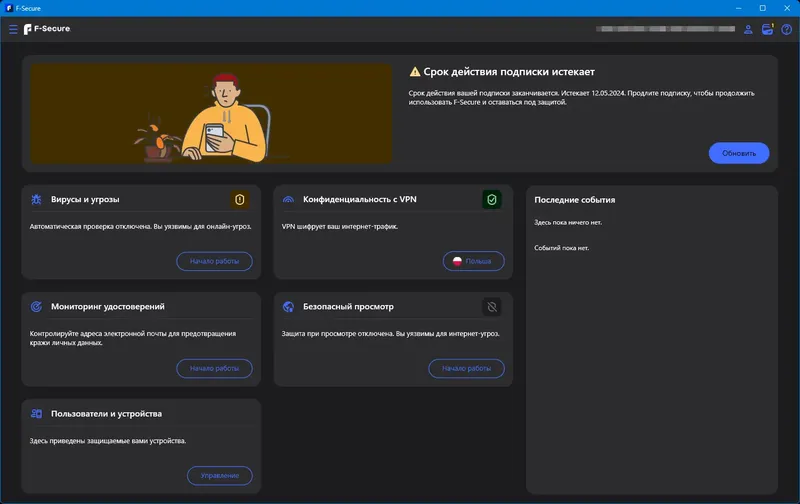
Task: Click the Viruses and threats bug icon
Action: 36,199
